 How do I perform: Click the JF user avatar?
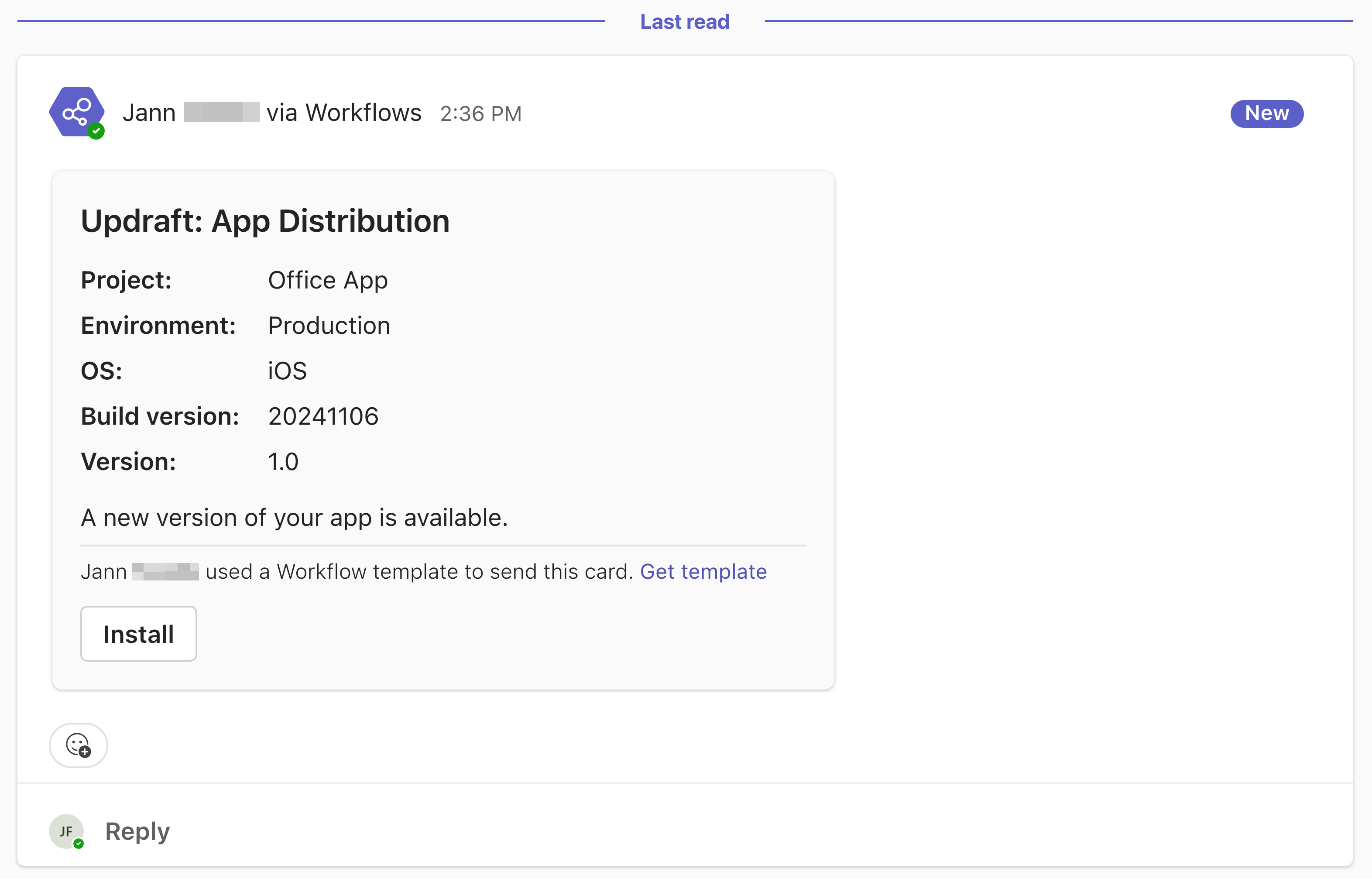click(x=65, y=831)
